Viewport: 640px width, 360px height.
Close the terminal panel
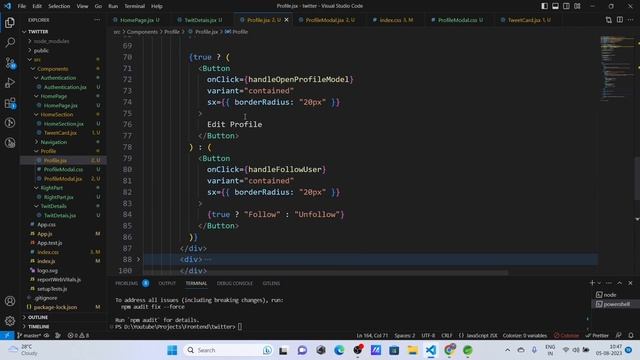(630, 283)
